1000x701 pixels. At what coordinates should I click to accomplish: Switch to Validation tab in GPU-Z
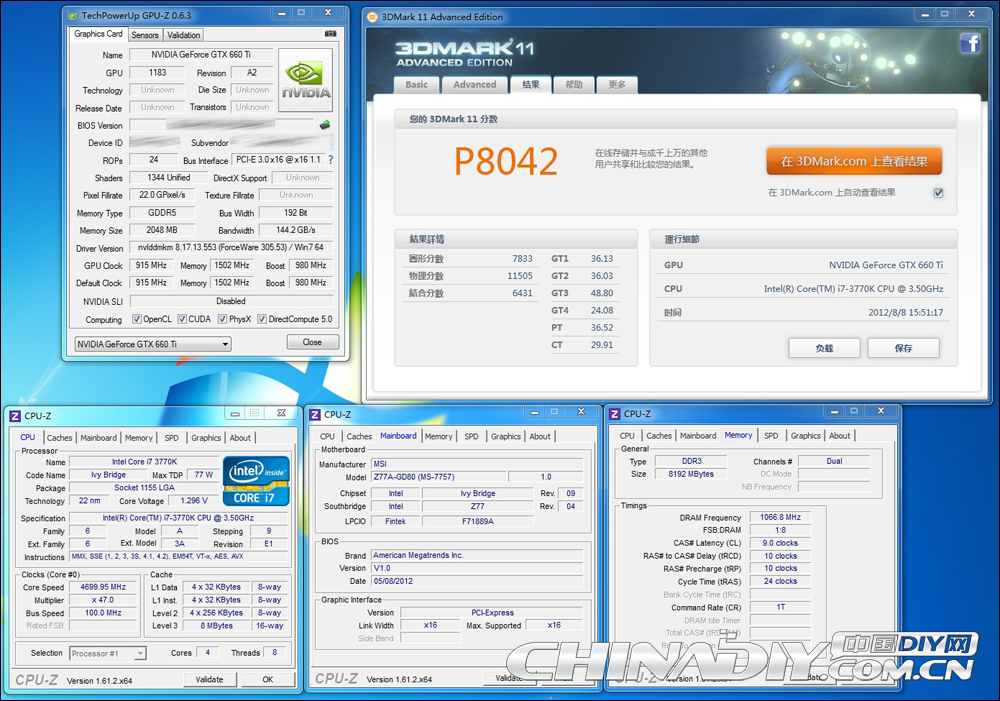[184, 35]
